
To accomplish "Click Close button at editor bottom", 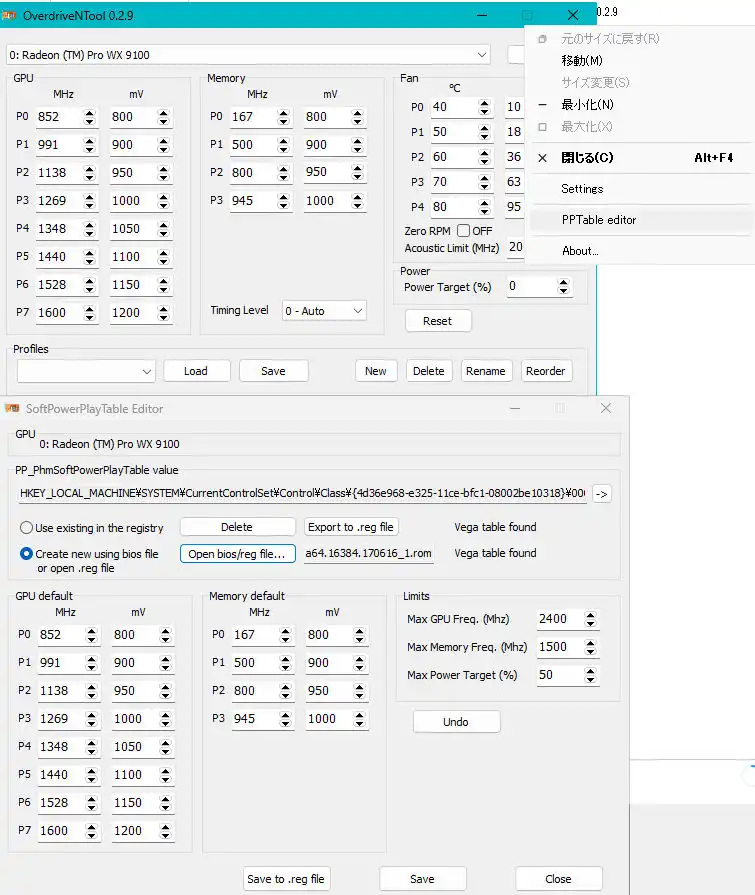I will (558, 879).
